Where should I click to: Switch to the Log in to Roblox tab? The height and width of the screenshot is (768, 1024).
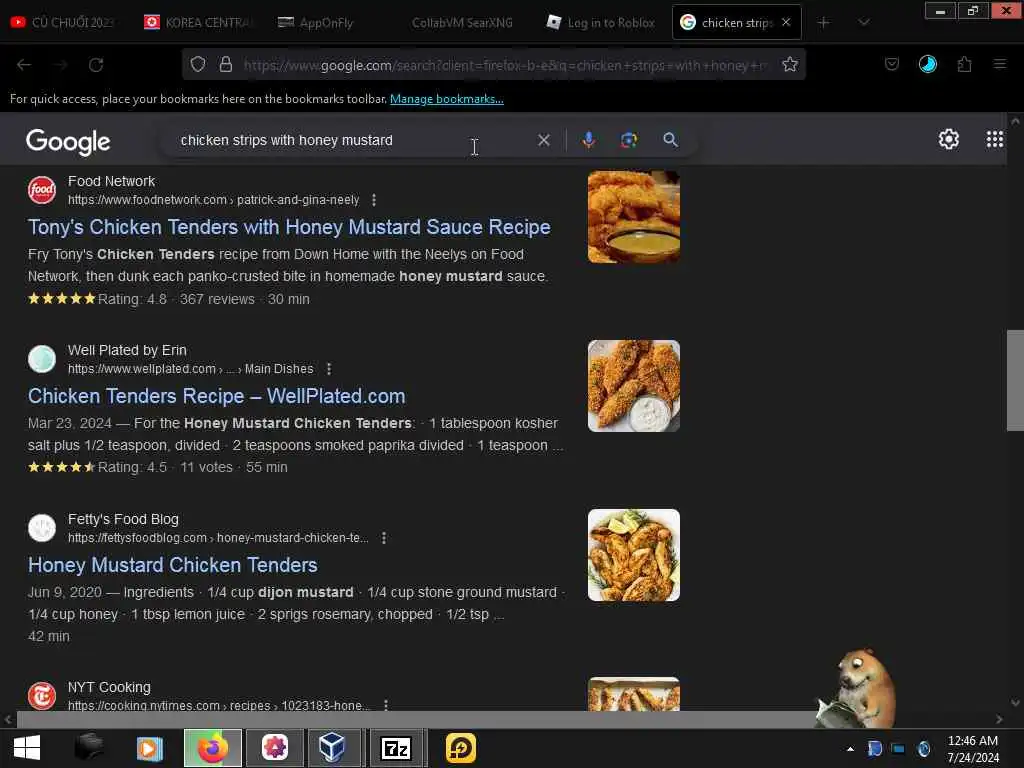click(601, 22)
